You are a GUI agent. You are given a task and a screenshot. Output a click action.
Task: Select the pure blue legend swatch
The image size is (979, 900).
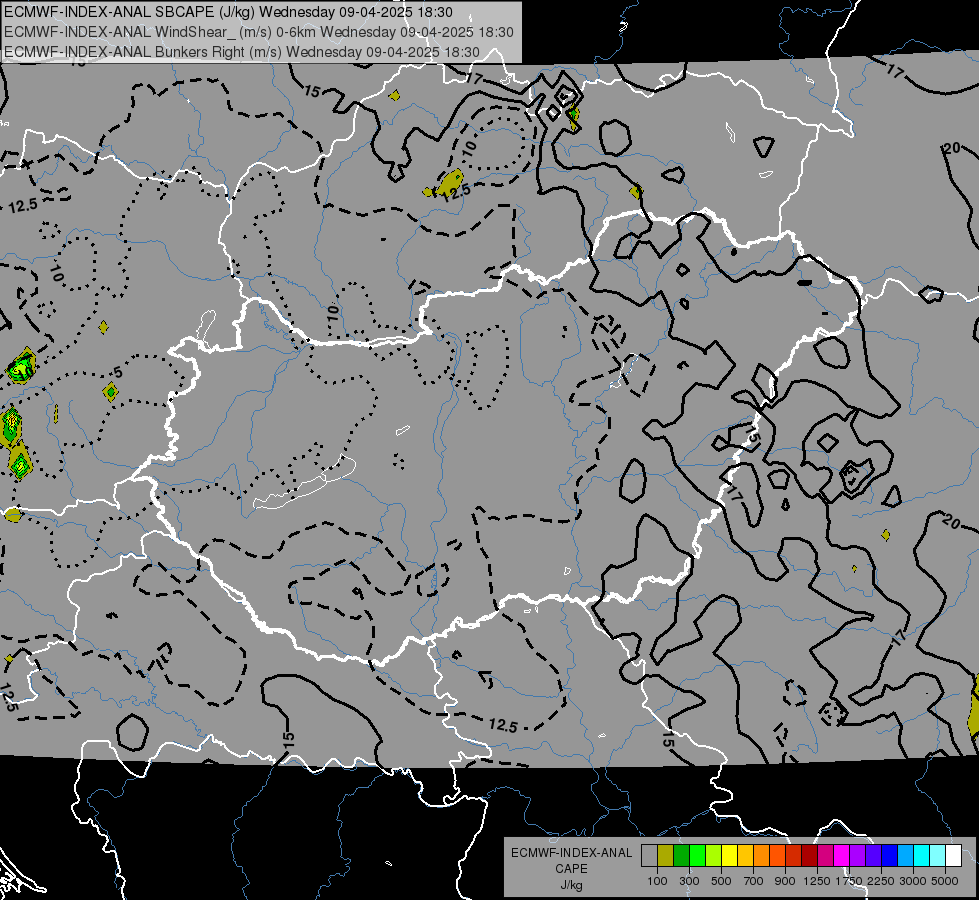[x=890, y=856]
